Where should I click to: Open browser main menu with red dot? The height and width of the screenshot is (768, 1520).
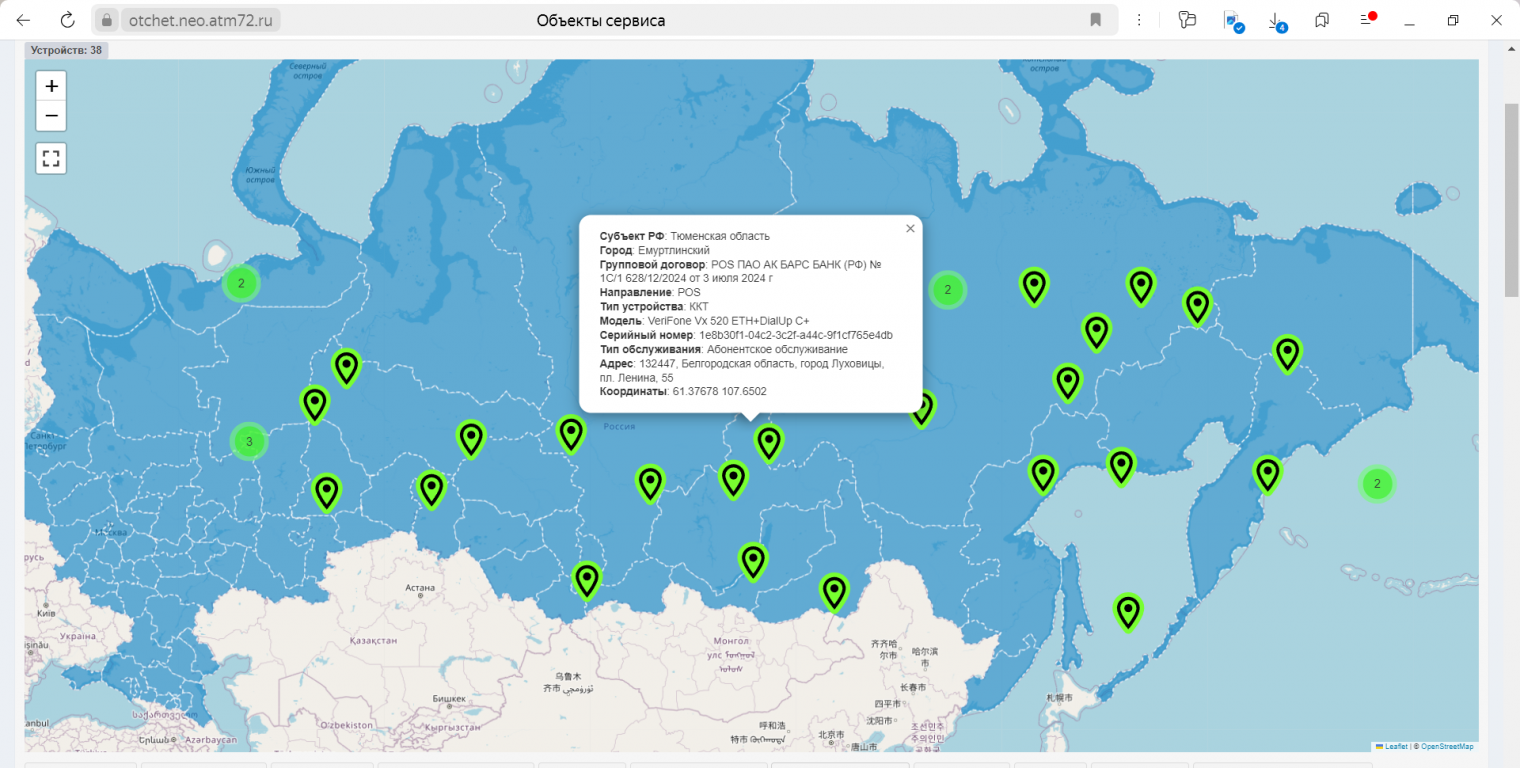tap(1367, 20)
